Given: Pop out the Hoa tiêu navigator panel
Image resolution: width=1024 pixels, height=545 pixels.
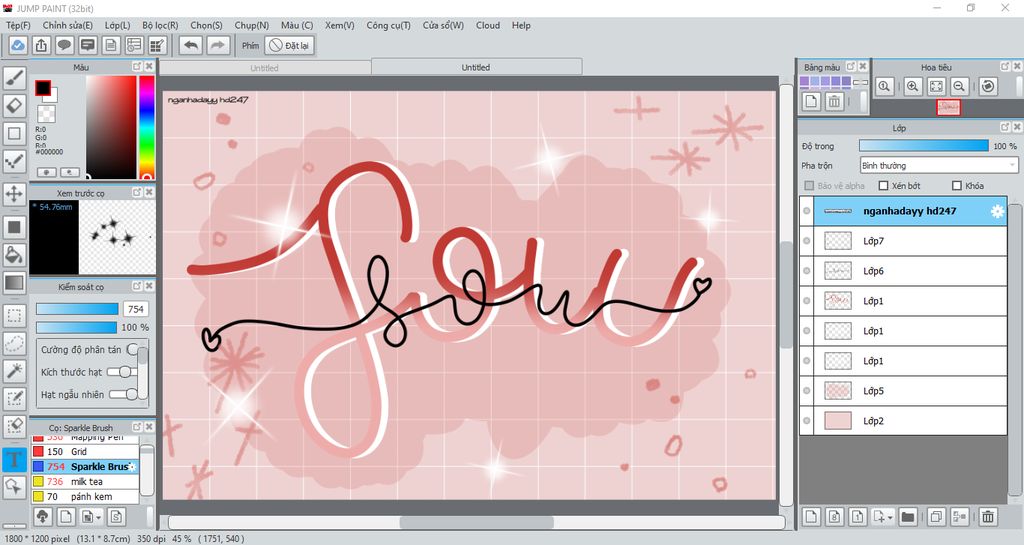Looking at the screenshot, I should [1005, 67].
